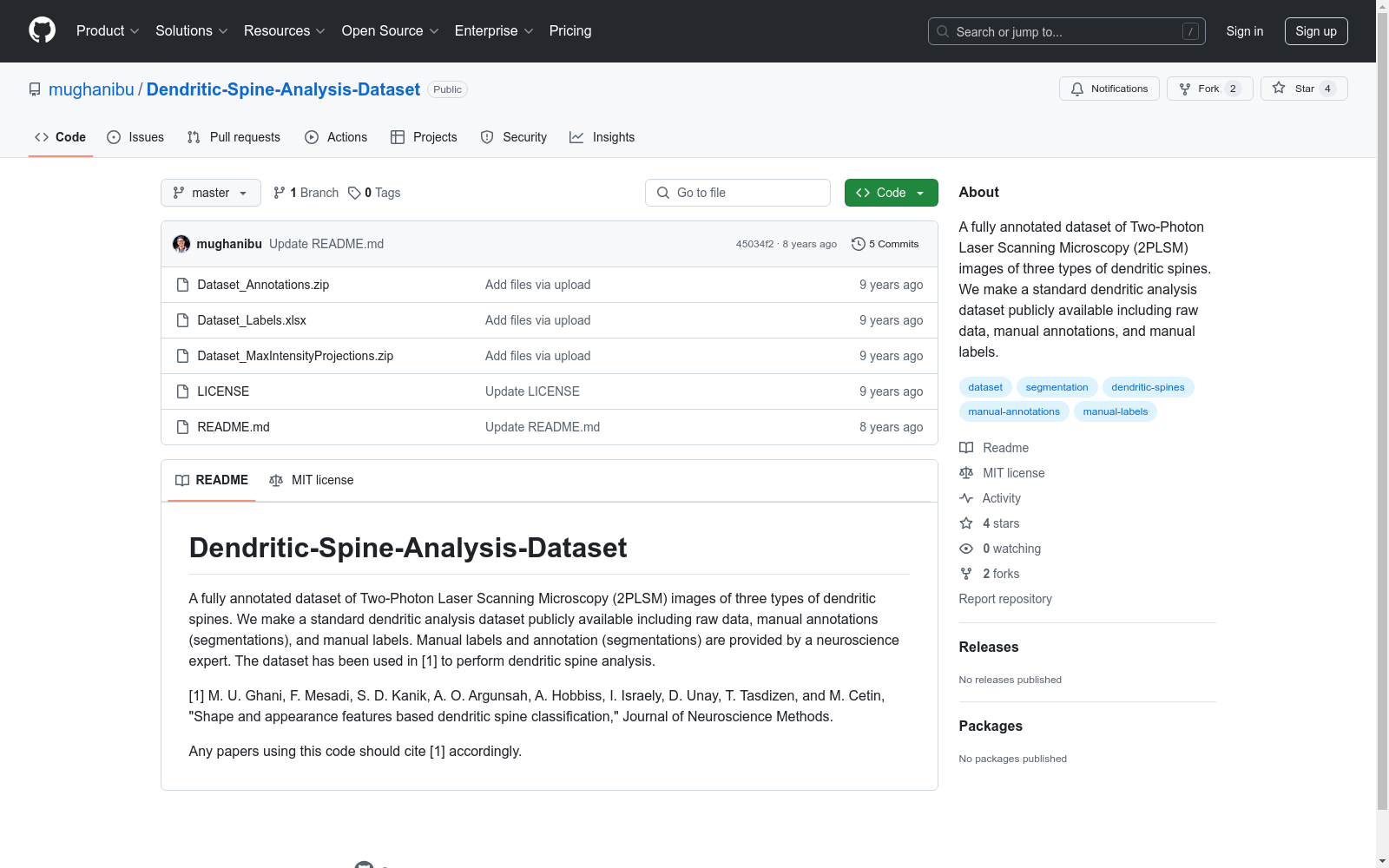Open commit 45034f2 hash link

pos(754,244)
